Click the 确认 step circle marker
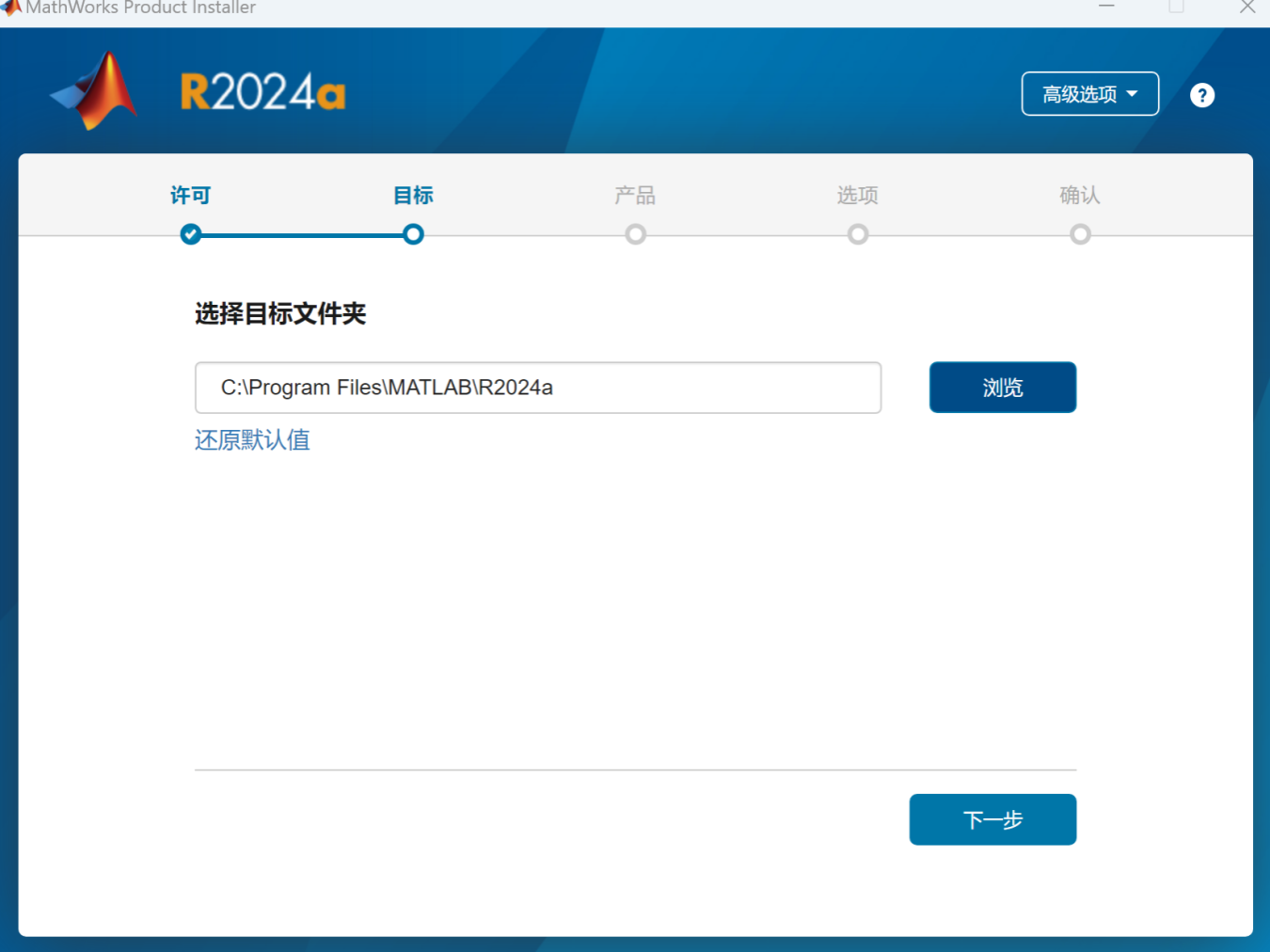Screen dimensions: 1270x952 (x=1080, y=234)
